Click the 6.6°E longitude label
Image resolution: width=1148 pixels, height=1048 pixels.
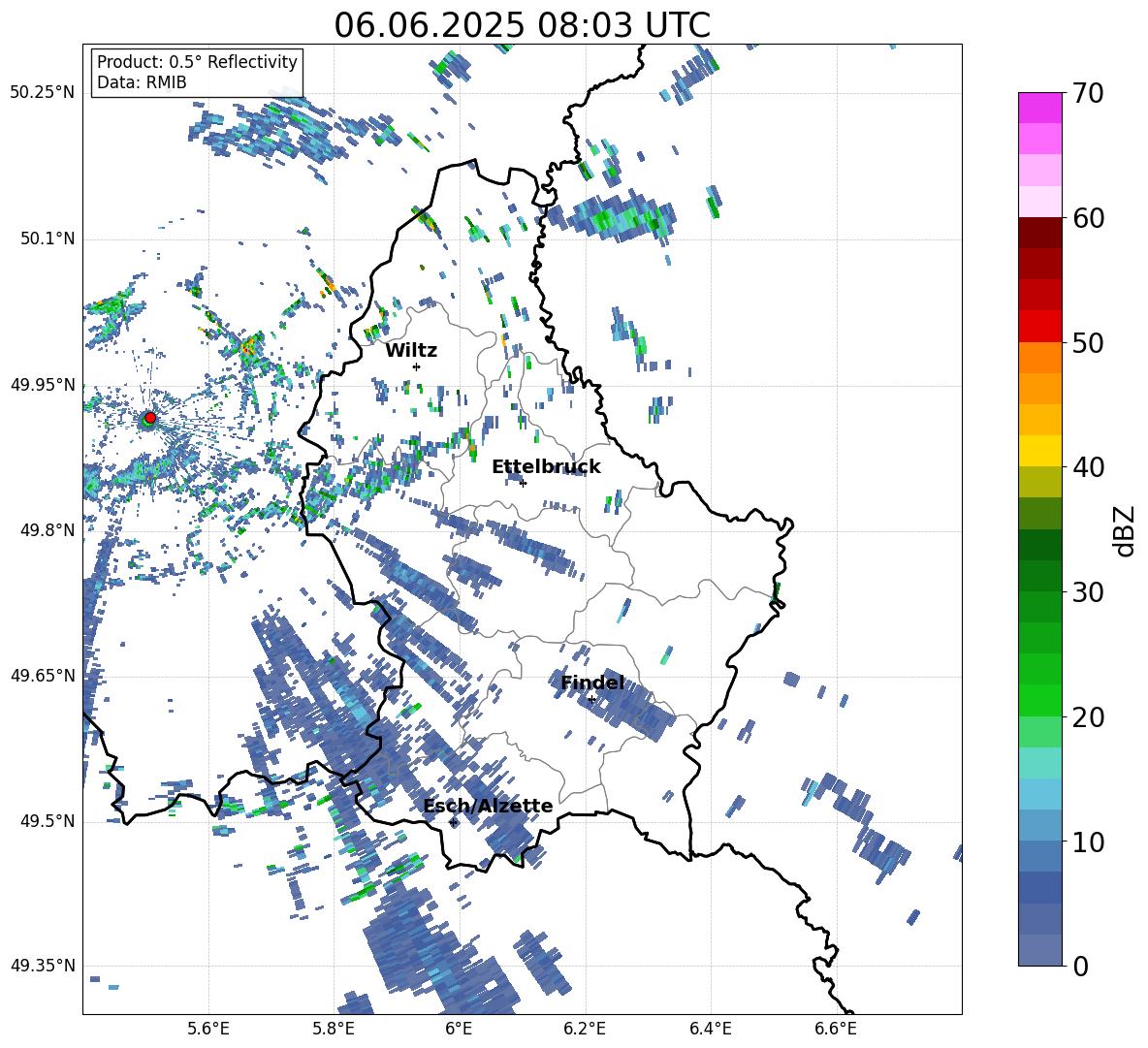836,1029
